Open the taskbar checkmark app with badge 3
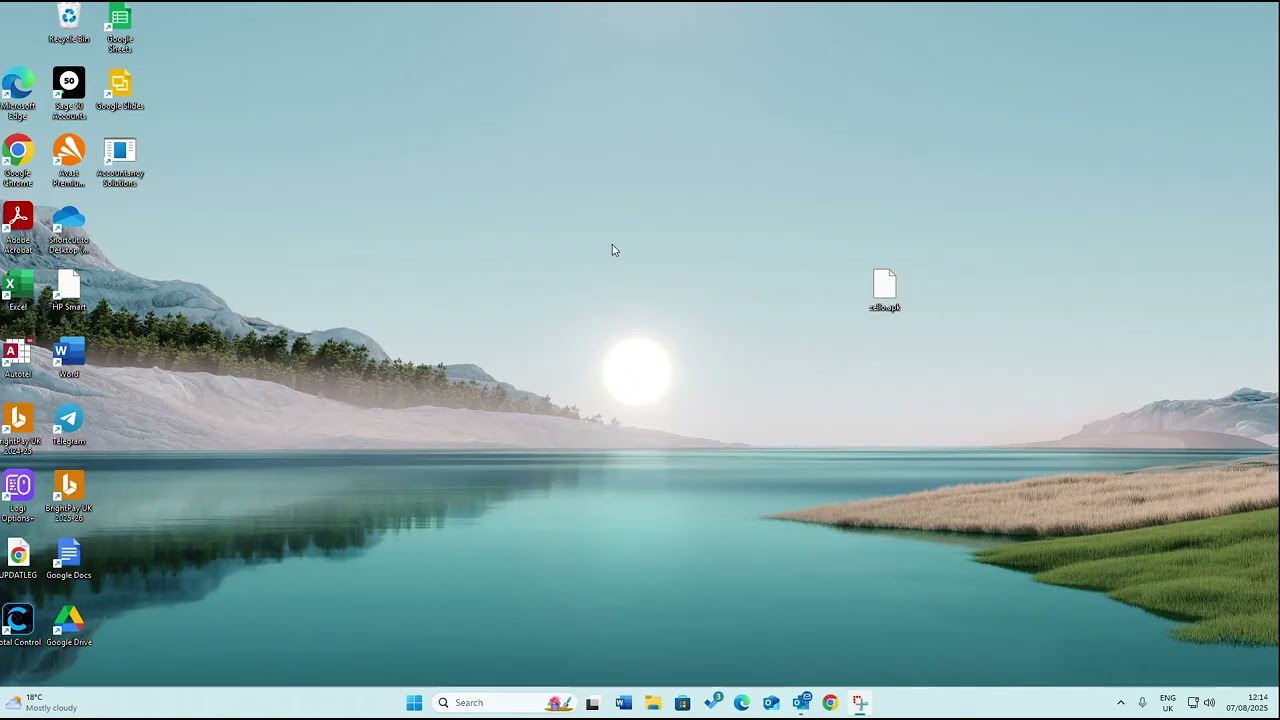The width and height of the screenshot is (1280, 720). (713, 702)
